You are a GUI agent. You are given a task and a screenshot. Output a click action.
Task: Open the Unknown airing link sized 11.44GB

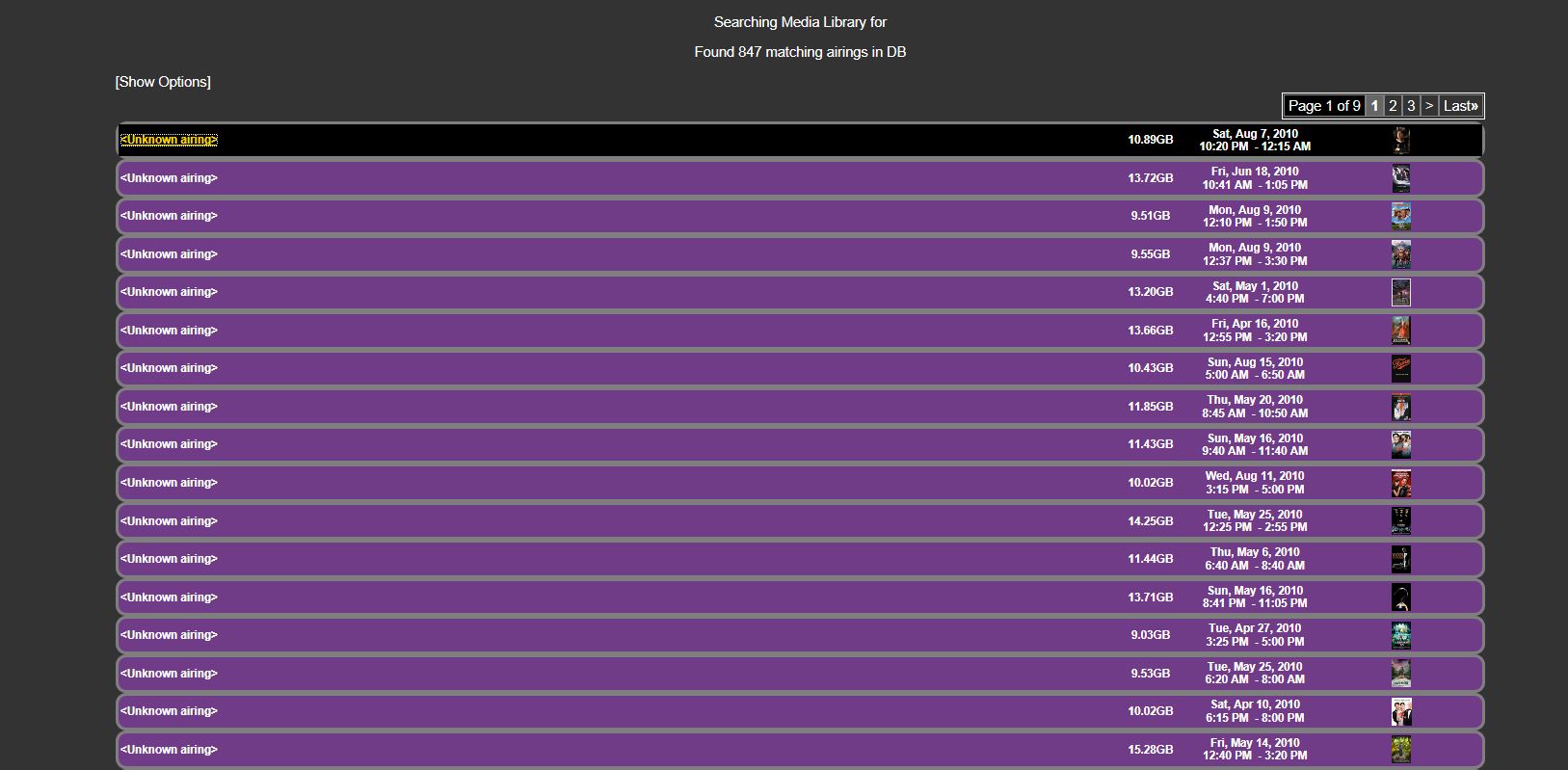point(169,559)
